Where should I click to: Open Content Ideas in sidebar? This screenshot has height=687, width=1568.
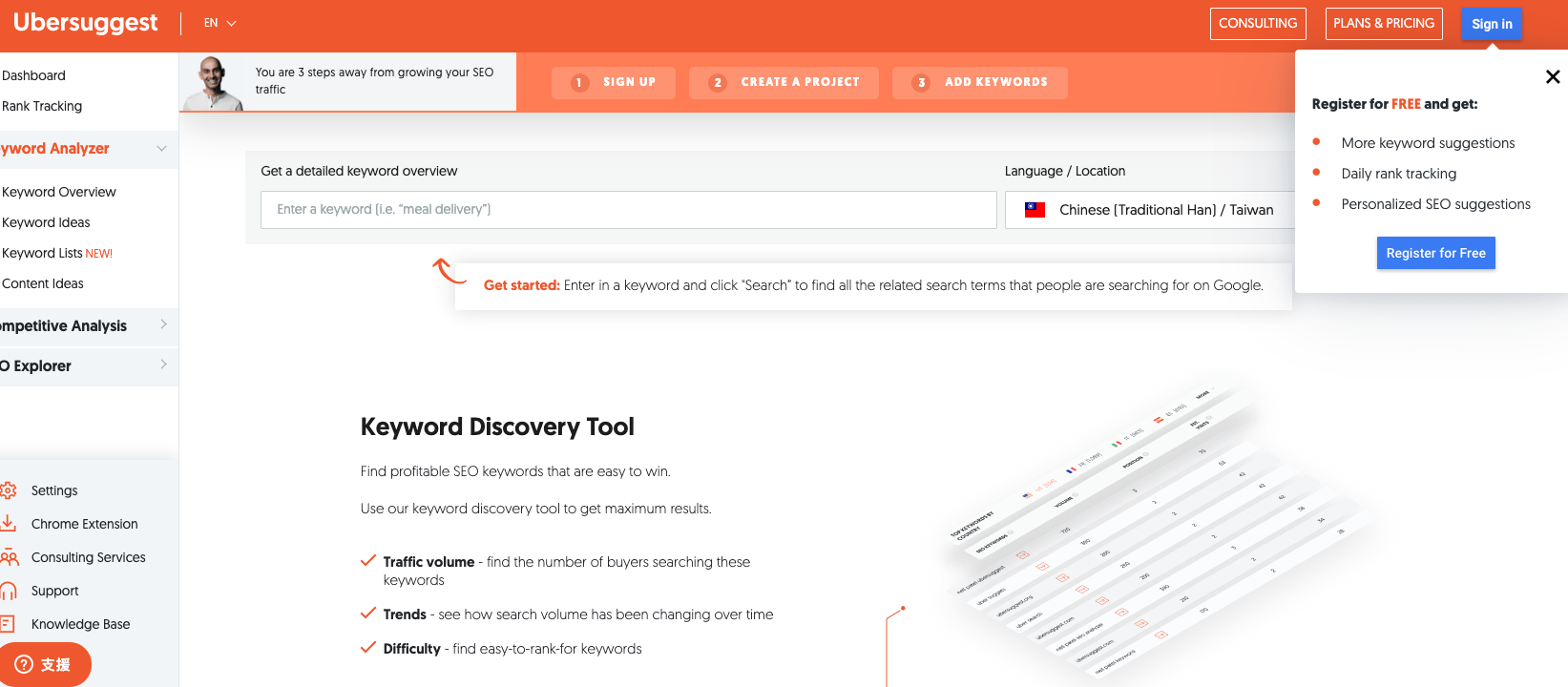[43, 283]
